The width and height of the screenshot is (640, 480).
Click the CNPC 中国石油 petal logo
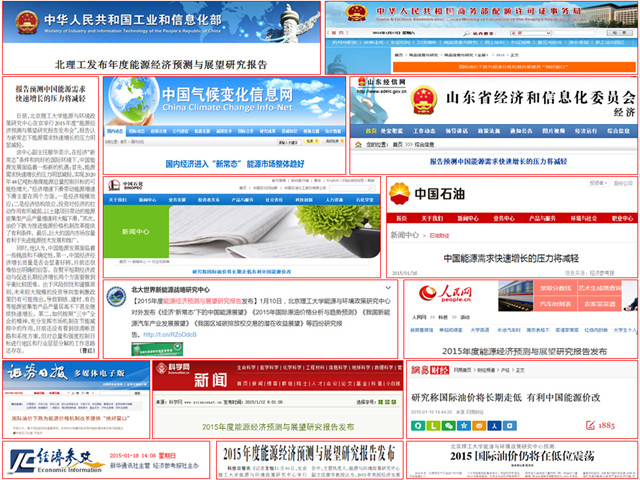(400, 192)
